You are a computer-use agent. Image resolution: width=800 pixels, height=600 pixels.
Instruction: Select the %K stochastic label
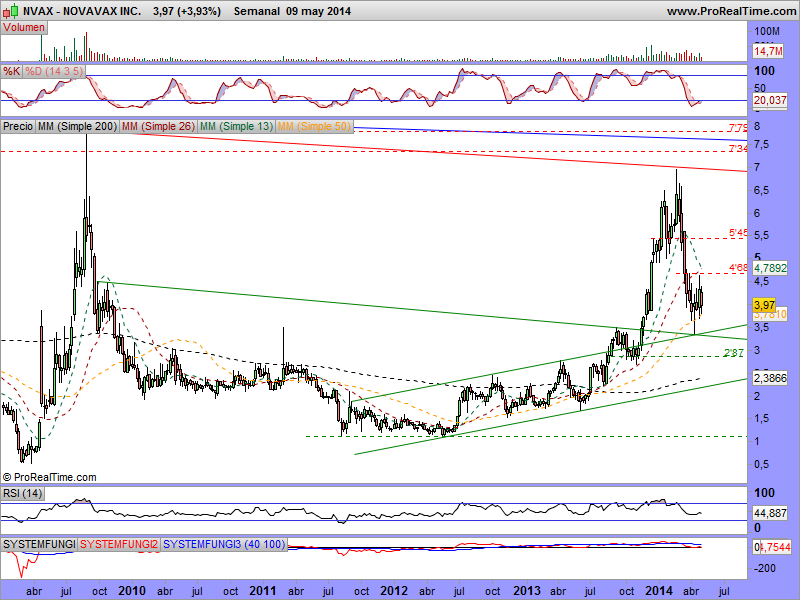(x=11, y=71)
